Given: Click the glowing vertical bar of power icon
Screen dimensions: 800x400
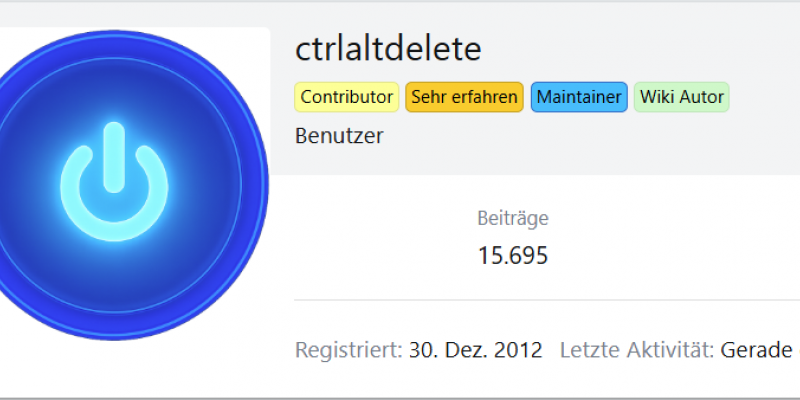Looking at the screenshot, I should pyautogui.click(x=114, y=158).
